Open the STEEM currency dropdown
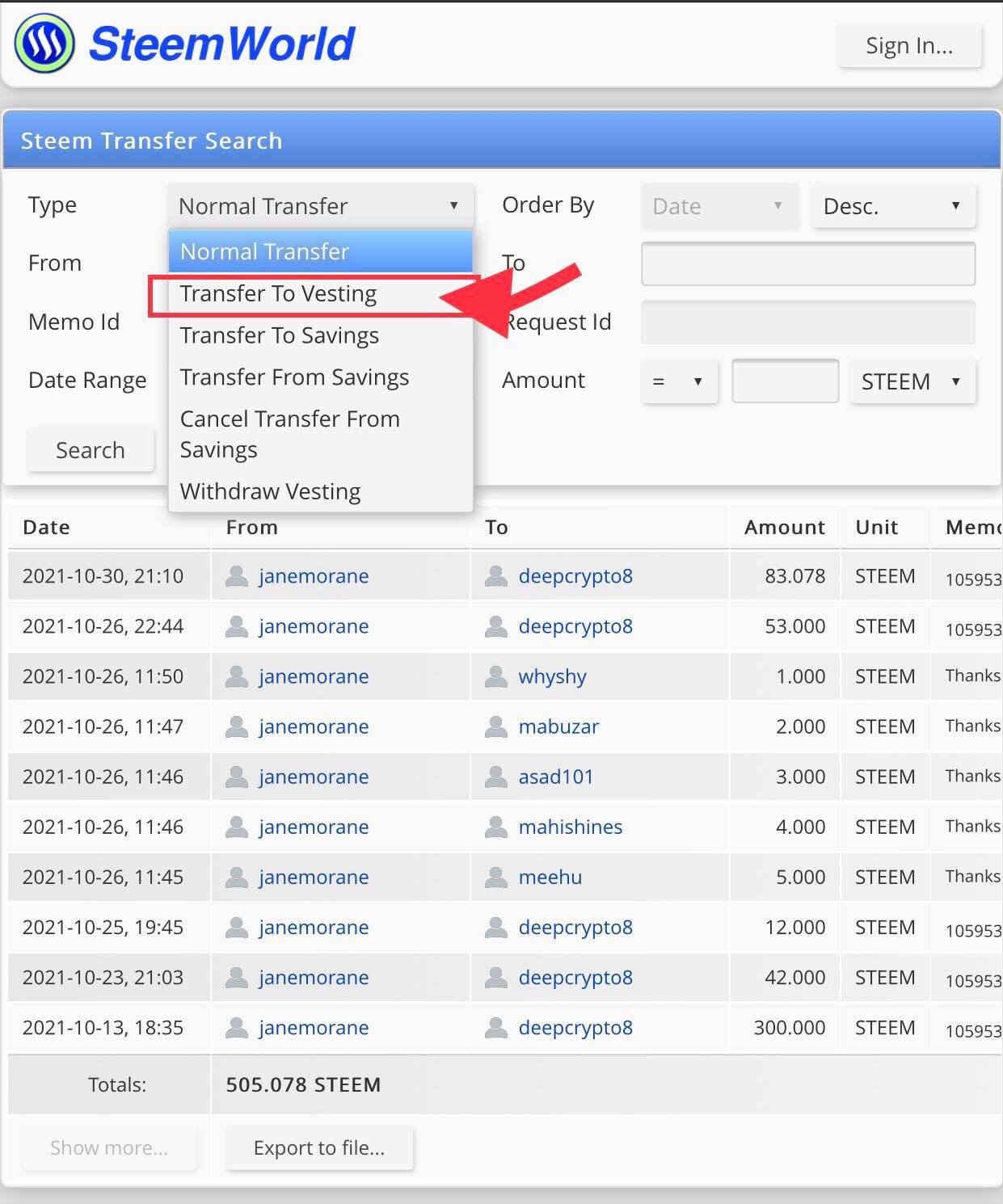Viewport: 1003px width, 1204px height. (912, 381)
